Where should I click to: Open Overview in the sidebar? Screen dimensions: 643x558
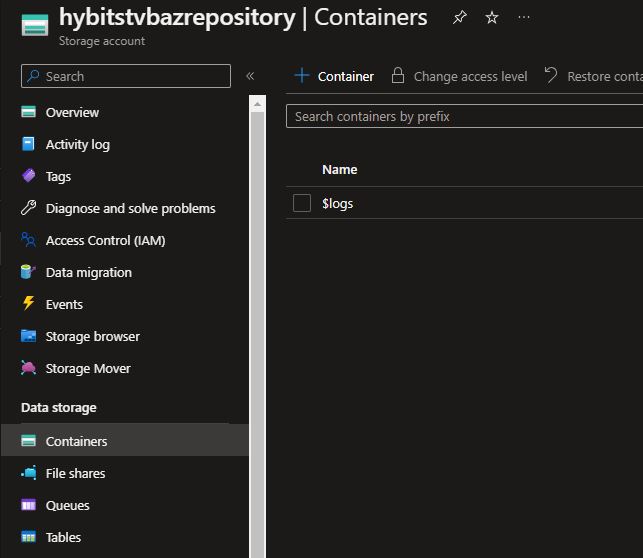(x=72, y=112)
